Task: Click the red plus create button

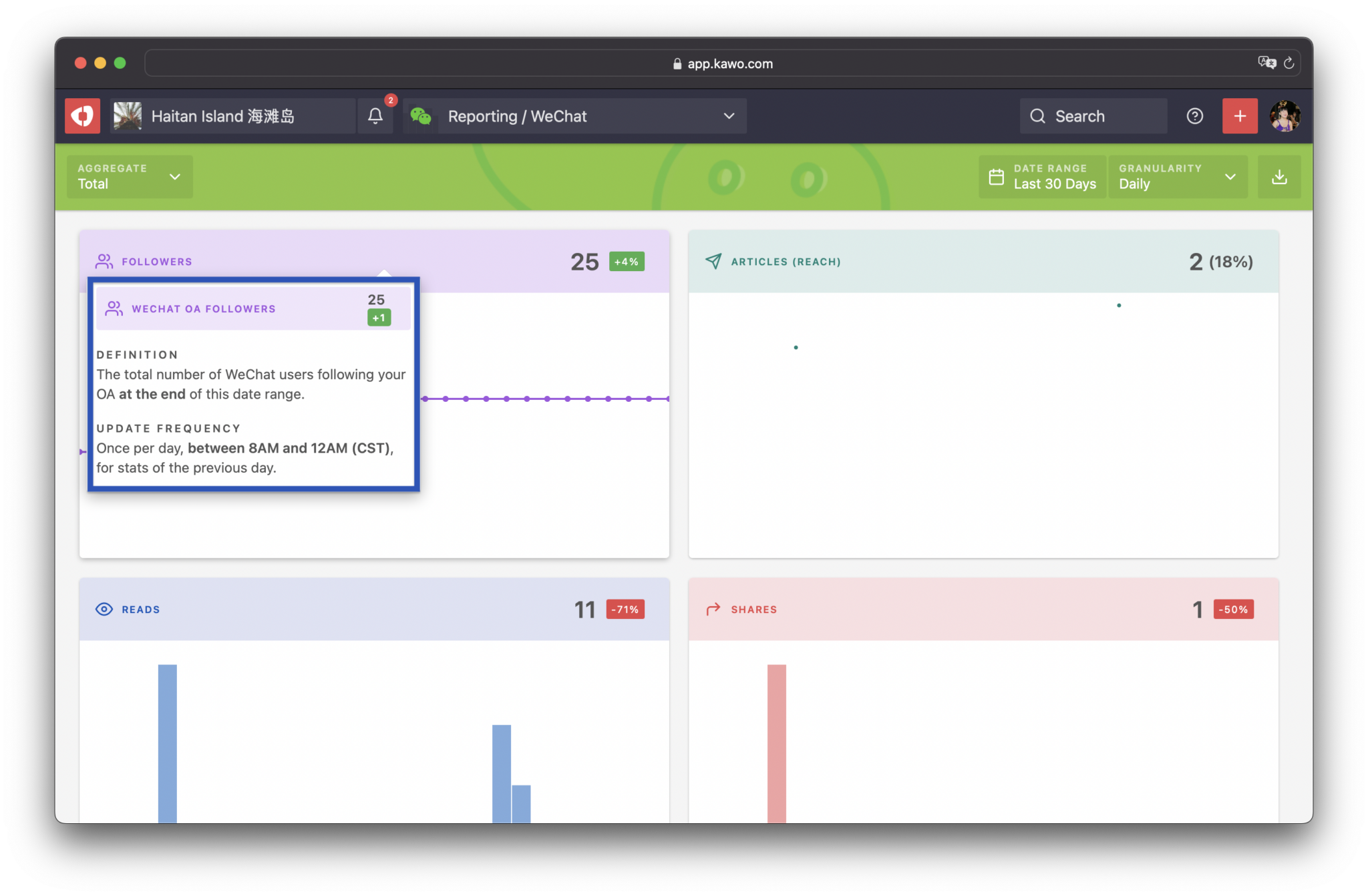Action: (1240, 116)
